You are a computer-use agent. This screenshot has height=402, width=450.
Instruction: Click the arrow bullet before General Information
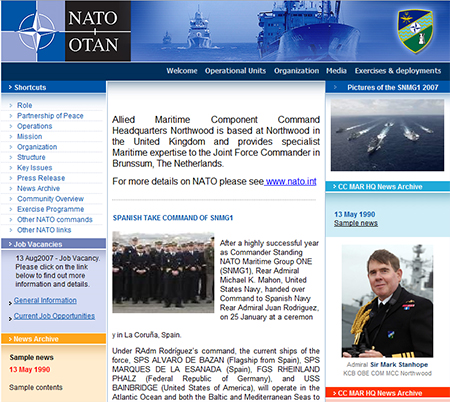tap(10, 303)
